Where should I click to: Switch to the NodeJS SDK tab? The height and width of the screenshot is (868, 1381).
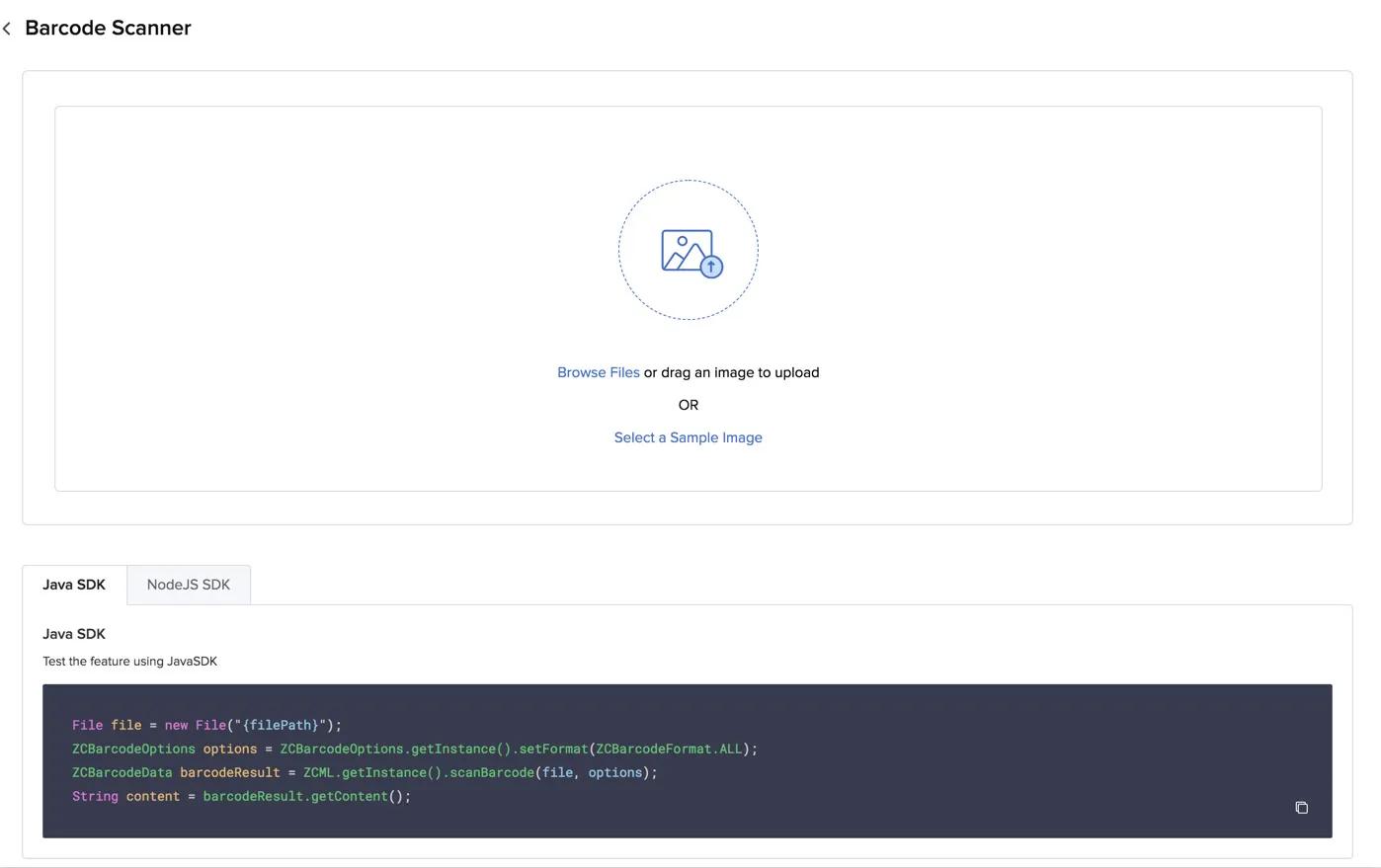pos(189,585)
